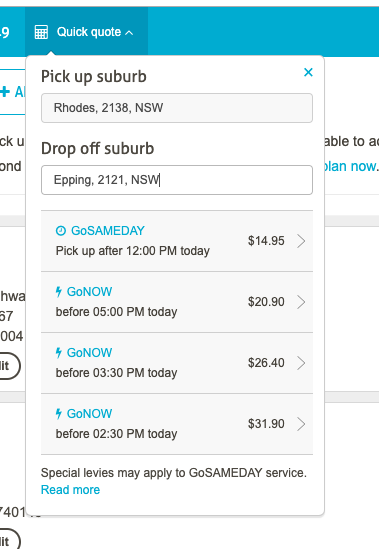Viewport: 379px width, 549px height.
Task: Open the $26.40 option chevron
Action: coord(301,363)
